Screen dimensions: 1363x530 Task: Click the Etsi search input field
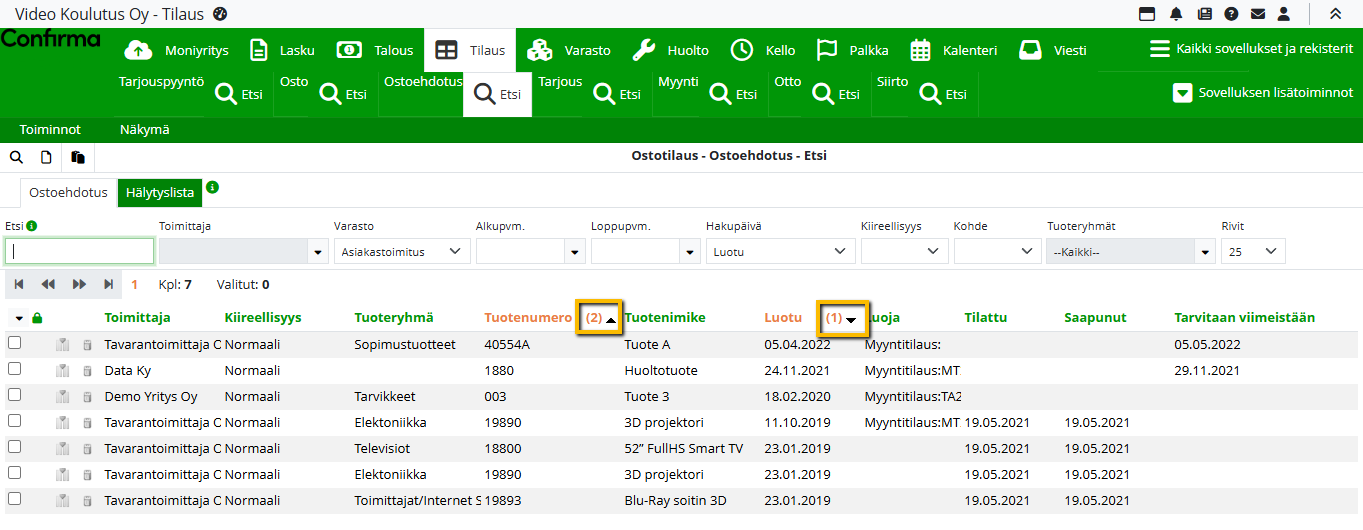coord(80,252)
